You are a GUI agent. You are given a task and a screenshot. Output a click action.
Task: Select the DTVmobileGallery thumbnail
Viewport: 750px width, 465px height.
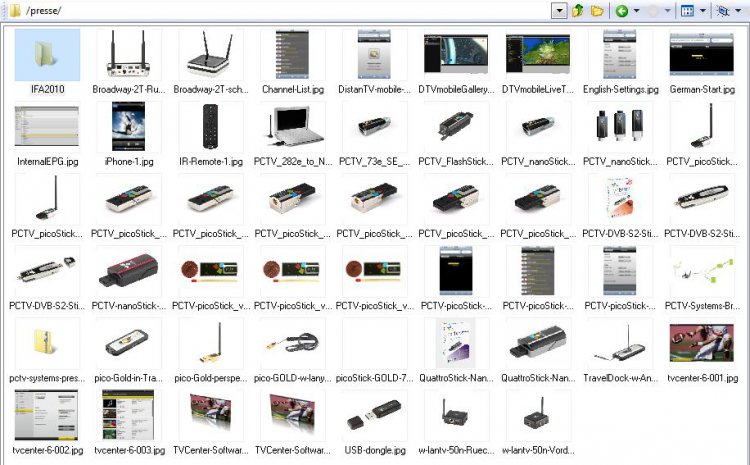coord(456,54)
